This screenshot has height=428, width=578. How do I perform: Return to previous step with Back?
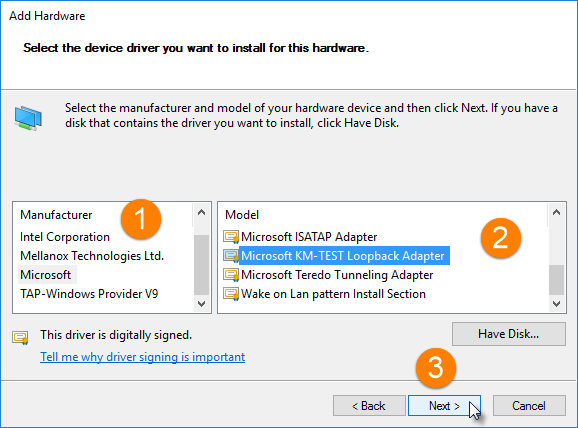[369, 406]
